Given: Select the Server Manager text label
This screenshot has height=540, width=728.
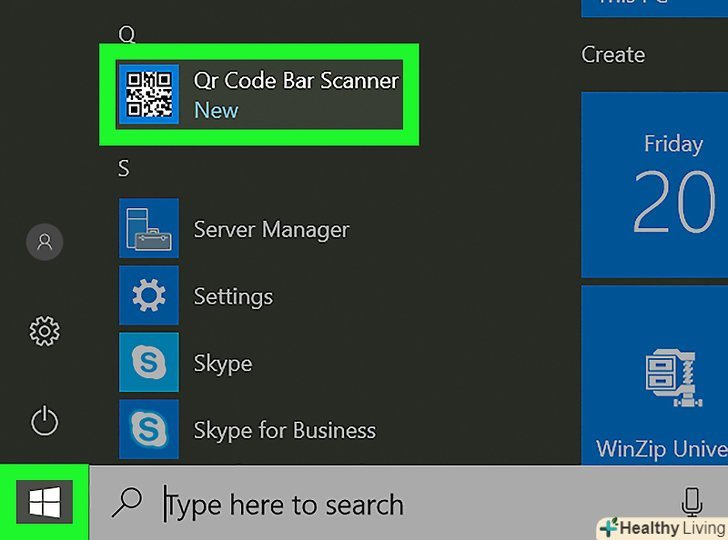Looking at the screenshot, I should pos(271,230).
